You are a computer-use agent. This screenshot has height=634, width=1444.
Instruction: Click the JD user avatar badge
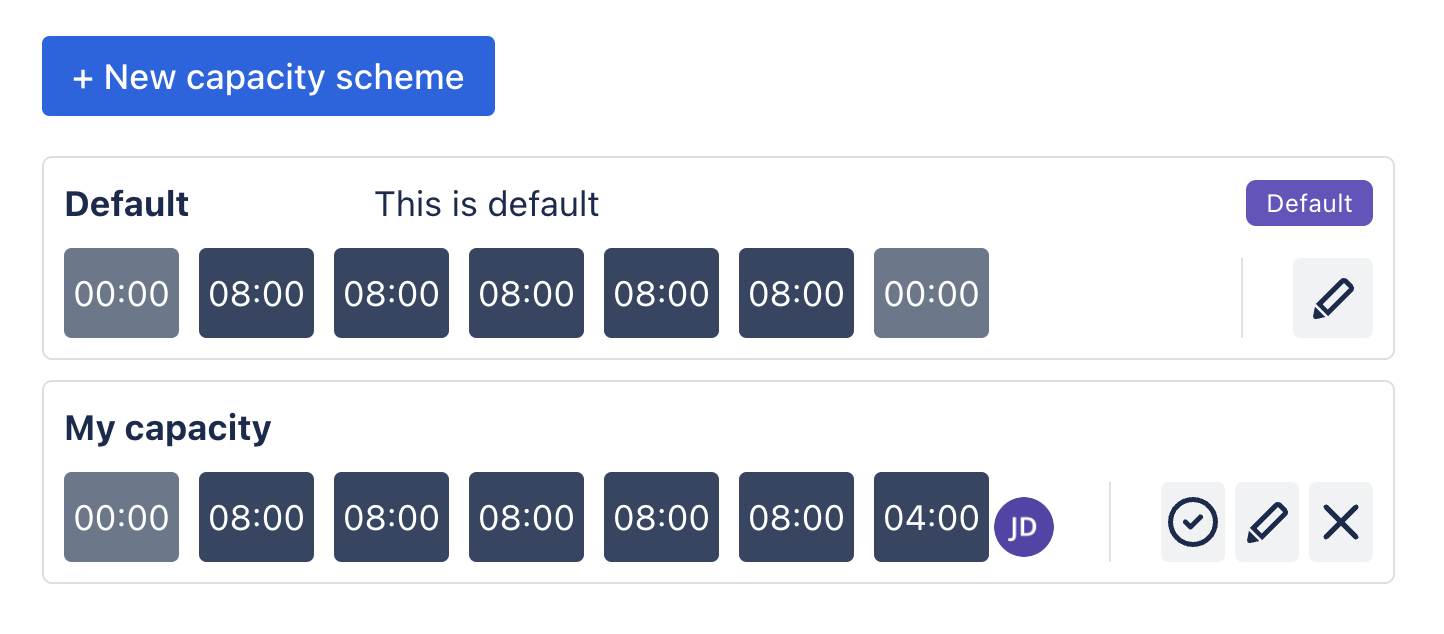coord(1025,527)
